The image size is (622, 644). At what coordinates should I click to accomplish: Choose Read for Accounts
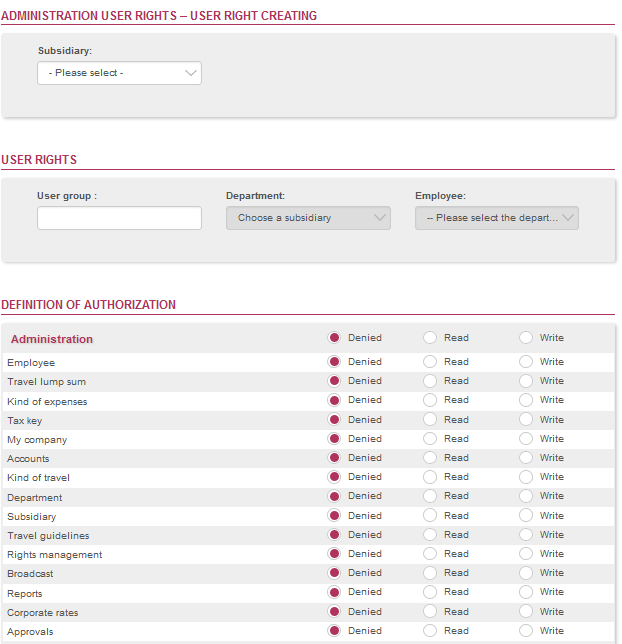click(x=430, y=458)
